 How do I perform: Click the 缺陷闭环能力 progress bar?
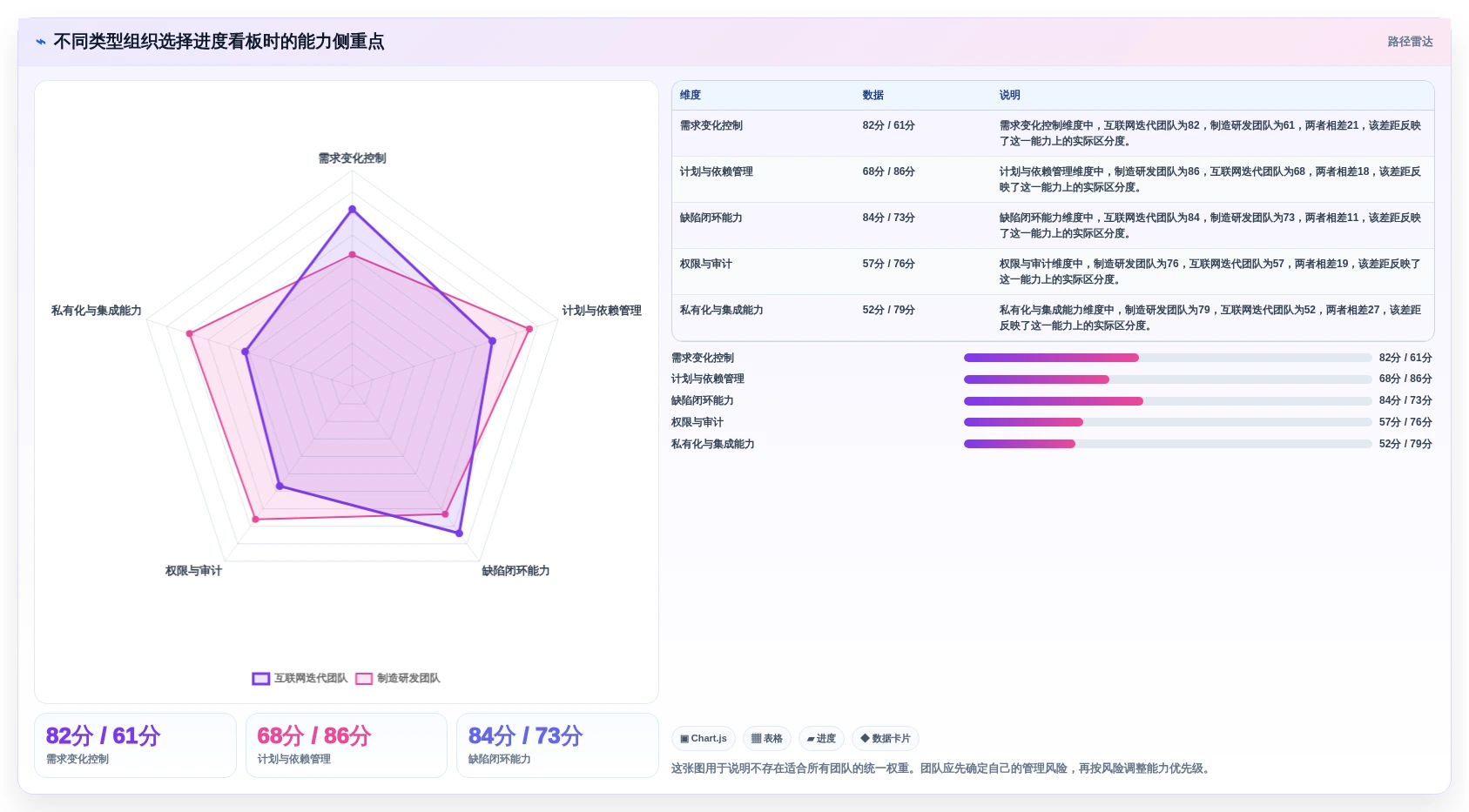[x=1168, y=401]
